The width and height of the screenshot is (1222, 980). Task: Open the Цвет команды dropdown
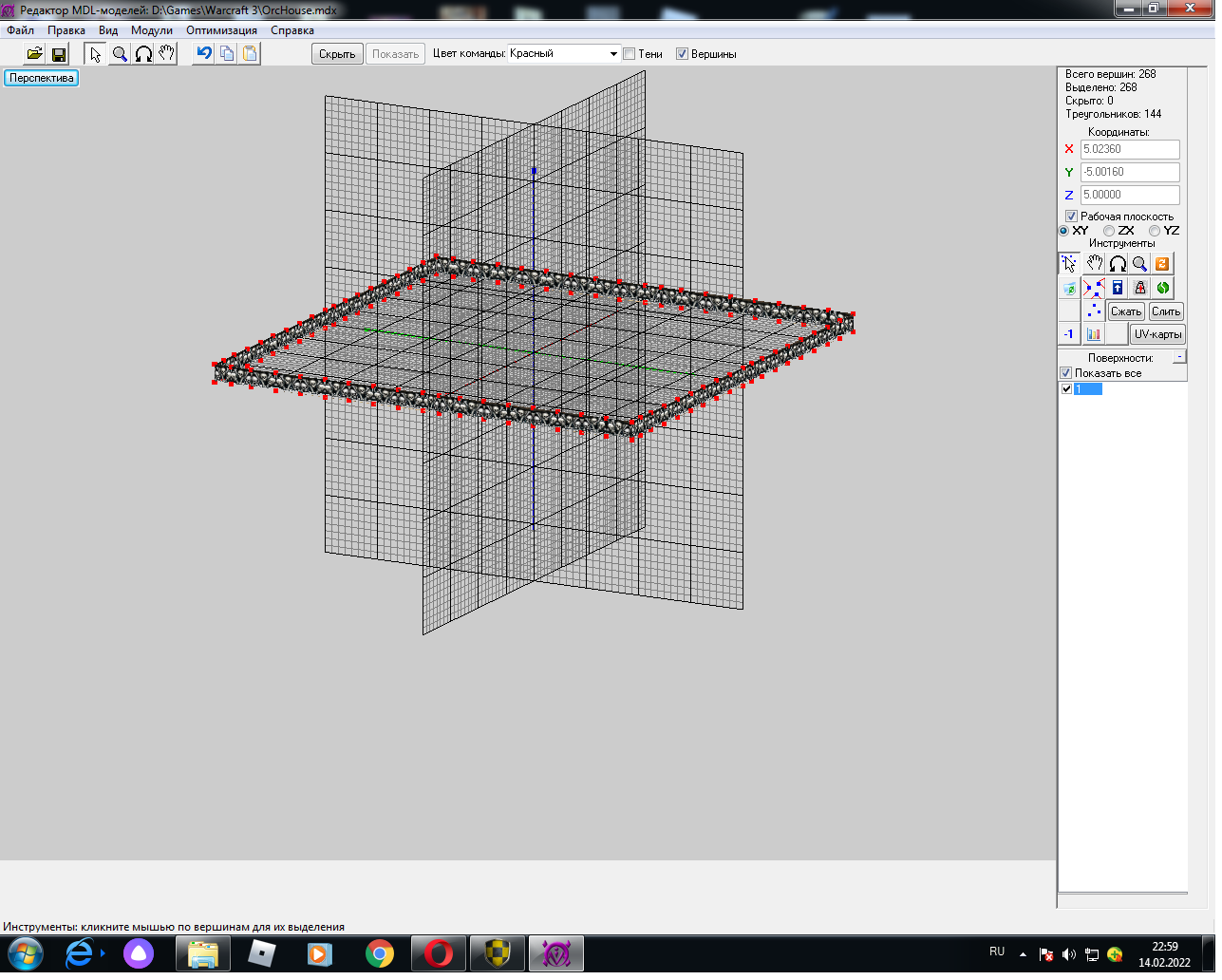613,54
